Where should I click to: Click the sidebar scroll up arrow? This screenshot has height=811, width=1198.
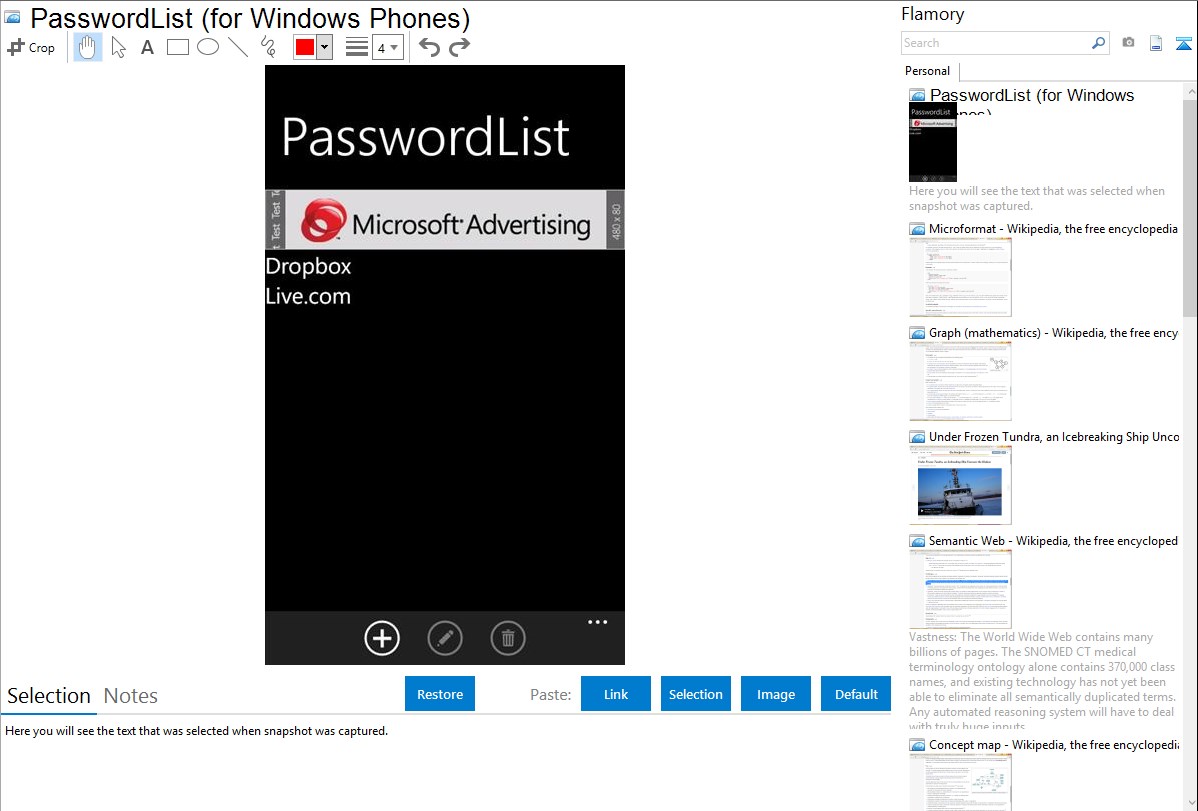[1190, 91]
